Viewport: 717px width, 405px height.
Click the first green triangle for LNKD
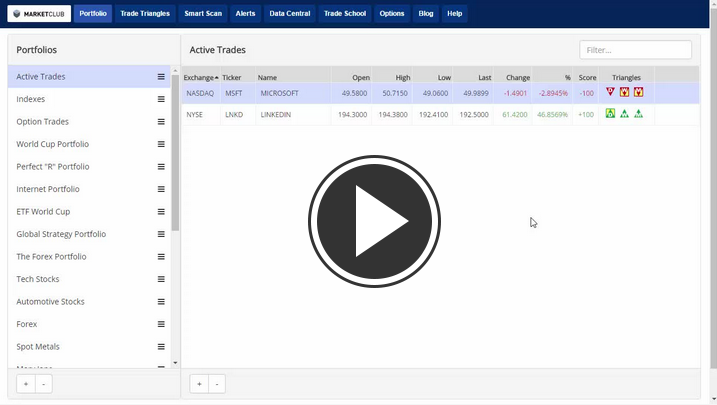(610, 114)
